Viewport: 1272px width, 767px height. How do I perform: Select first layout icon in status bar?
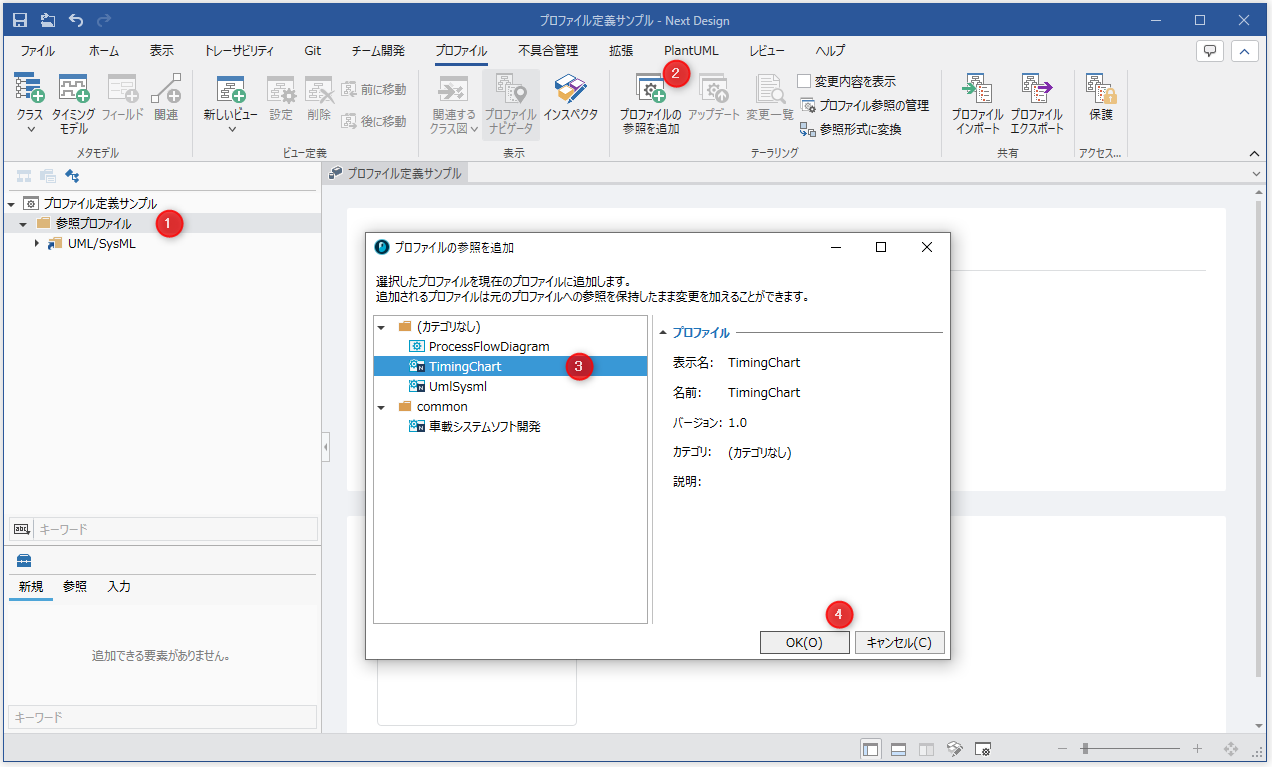[x=871, y=748]
